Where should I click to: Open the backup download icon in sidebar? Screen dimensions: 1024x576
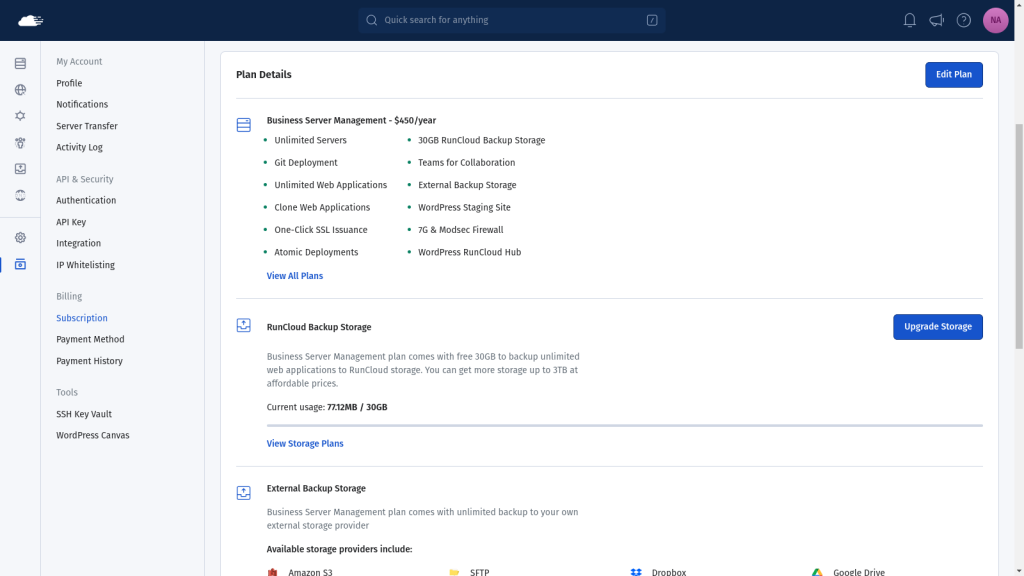(x=20, y=169)
